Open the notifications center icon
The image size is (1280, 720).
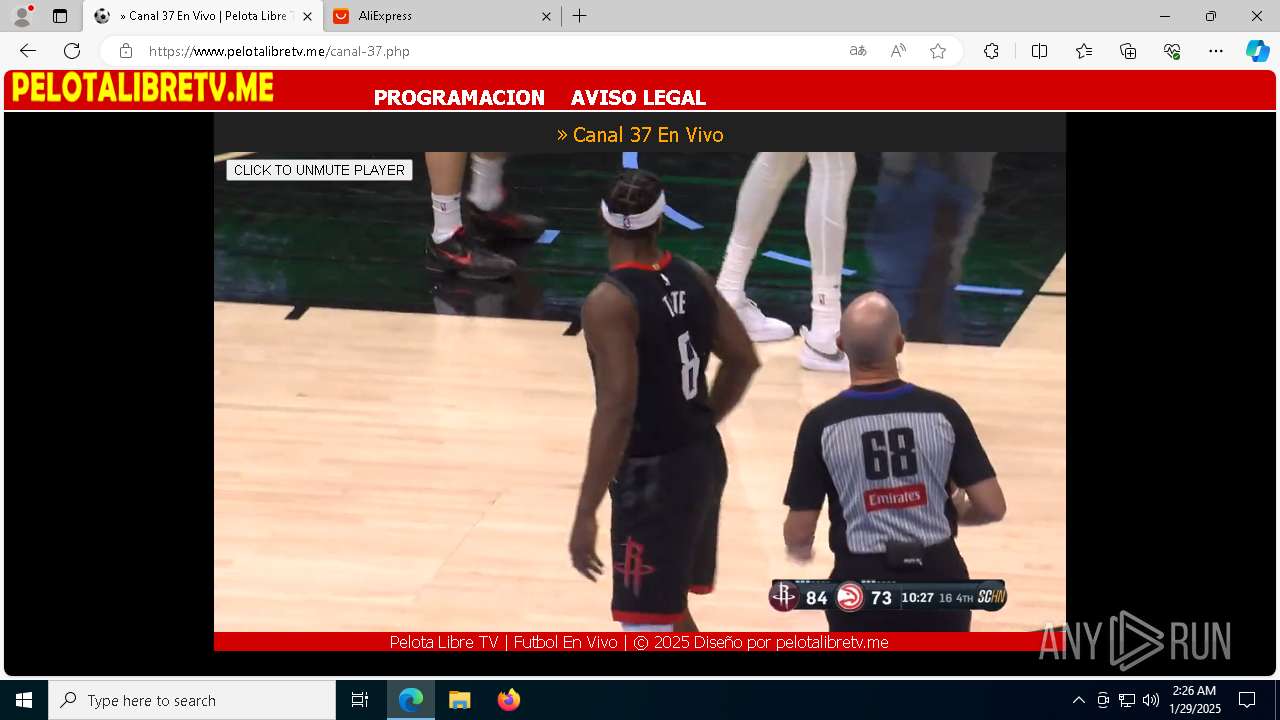pos(1247,700)
